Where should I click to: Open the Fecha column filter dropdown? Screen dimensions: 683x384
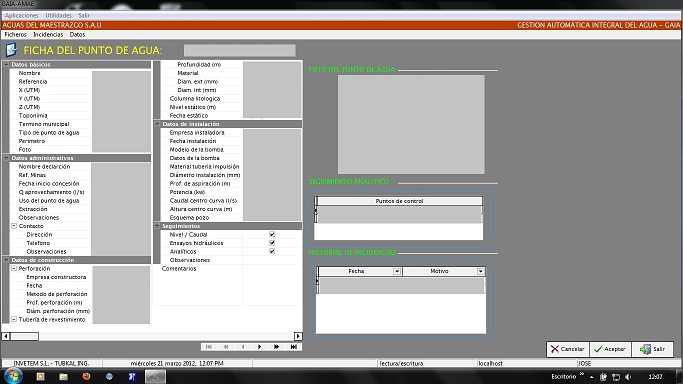point(397,271)
